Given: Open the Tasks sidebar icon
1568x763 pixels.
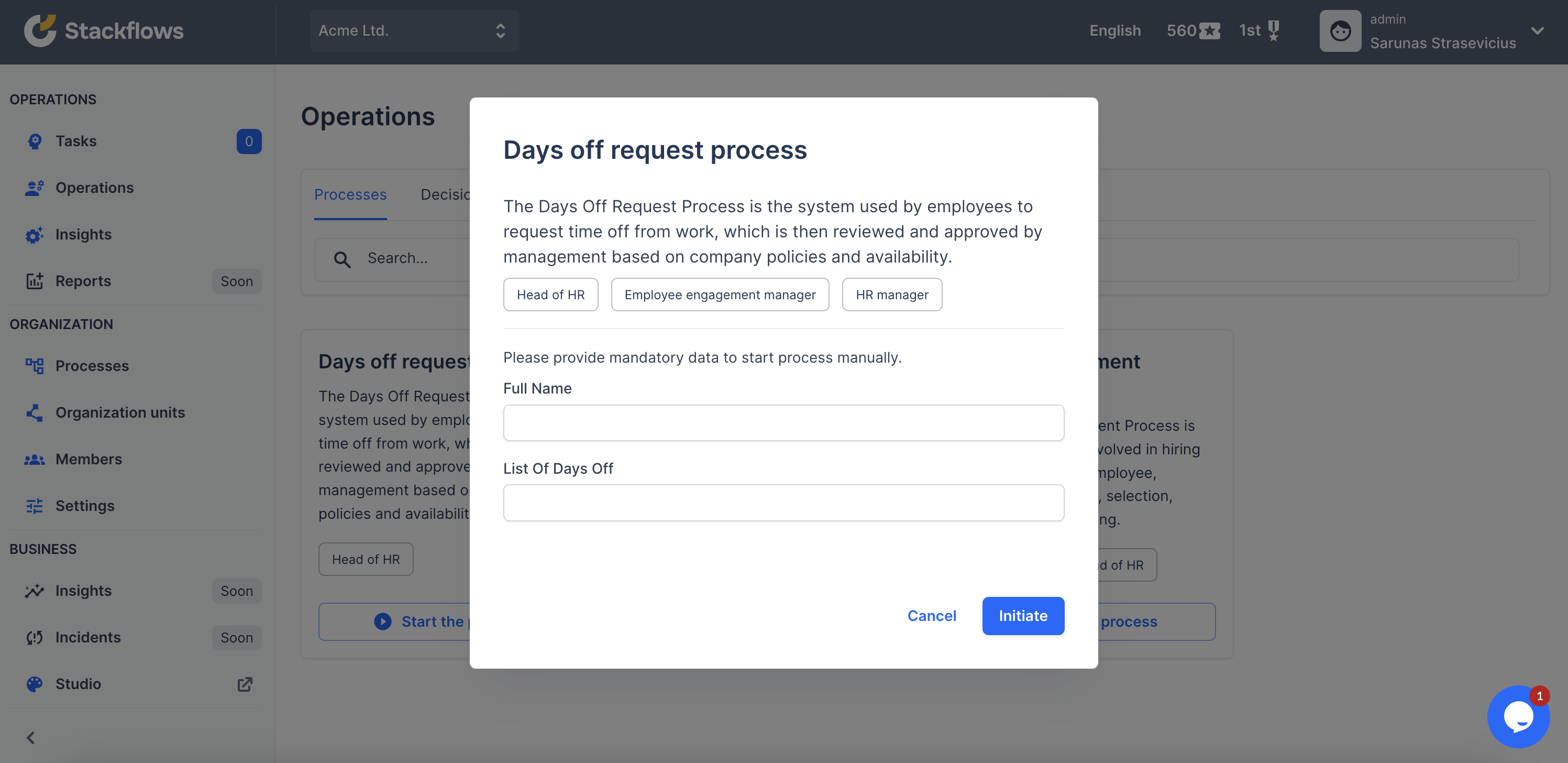Looking at the screenshot, I should [x=34, y=140].
